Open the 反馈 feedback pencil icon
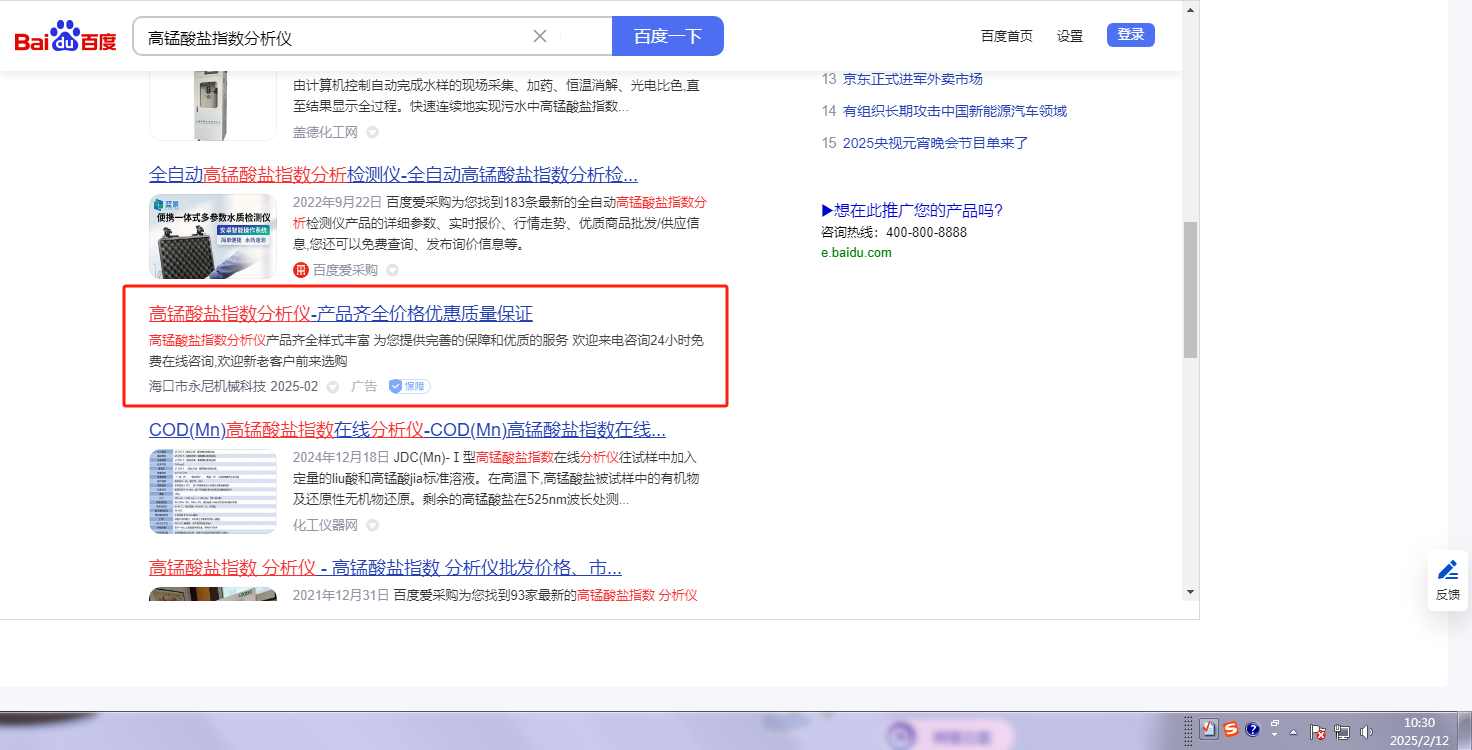 pos(1447,571)
